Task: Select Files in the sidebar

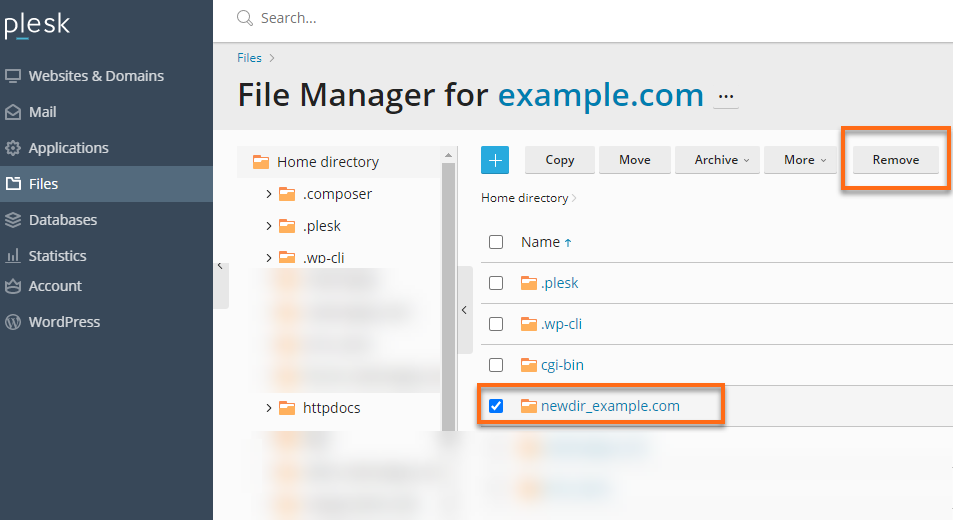Action: [106, 183]
